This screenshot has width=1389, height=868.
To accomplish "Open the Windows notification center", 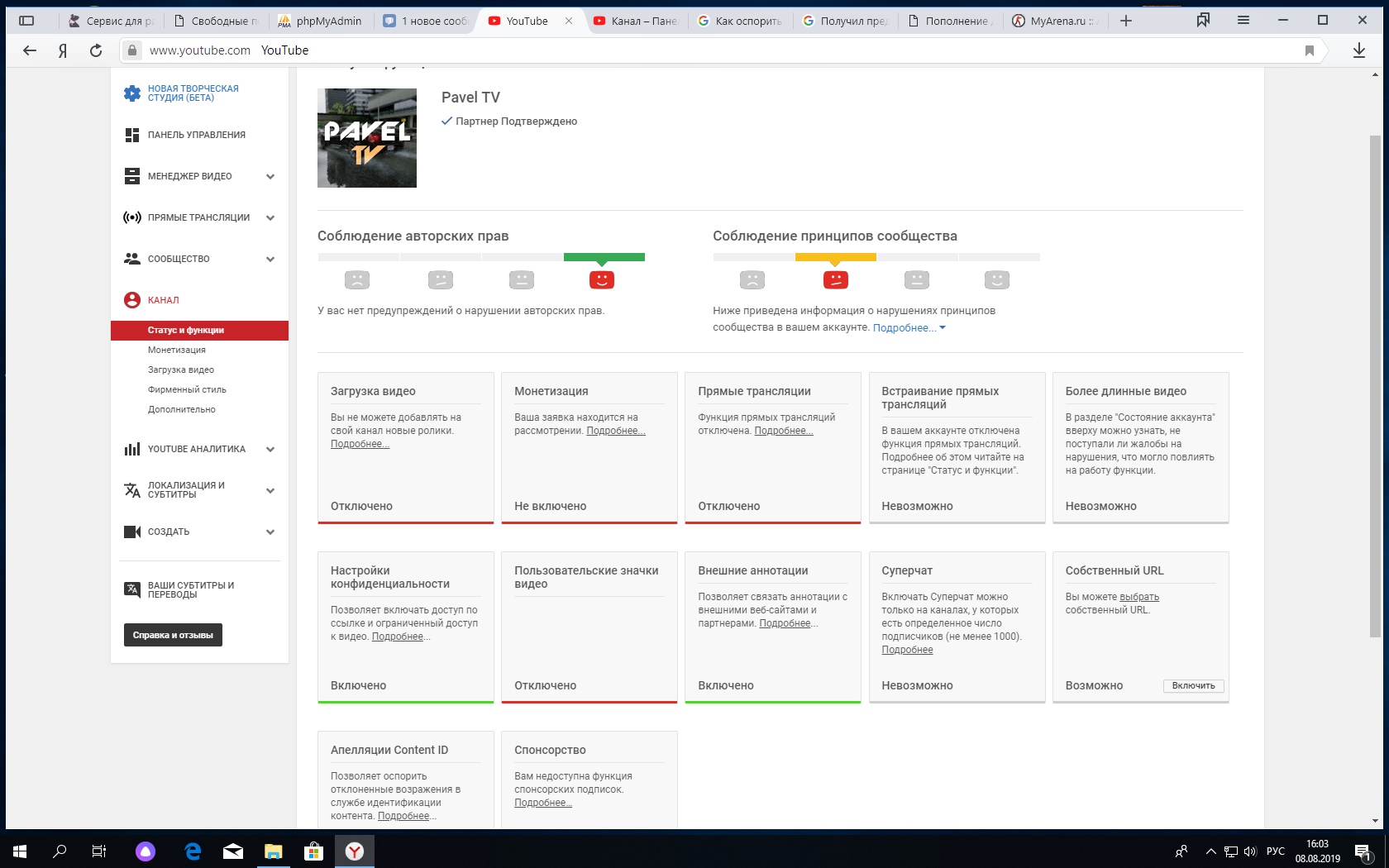I will [x=1362, y=851].
